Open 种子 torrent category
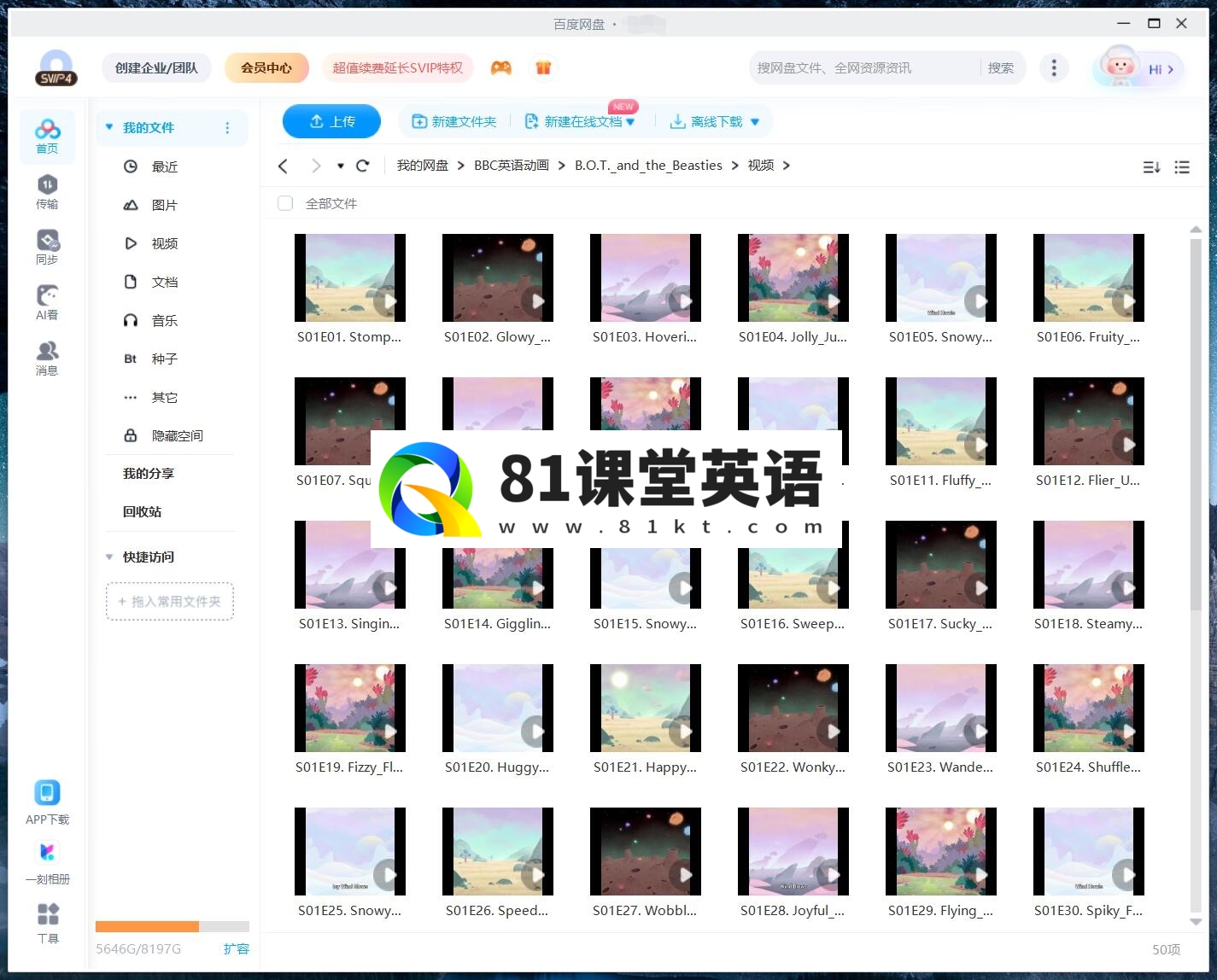 coord(165,359)
